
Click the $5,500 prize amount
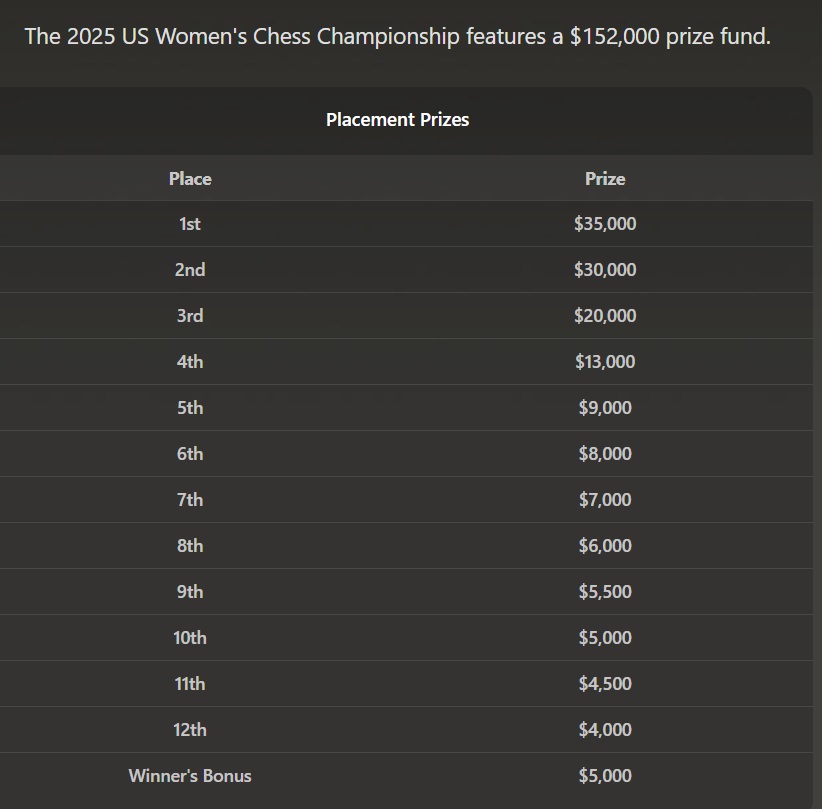[x=605, y=592]
